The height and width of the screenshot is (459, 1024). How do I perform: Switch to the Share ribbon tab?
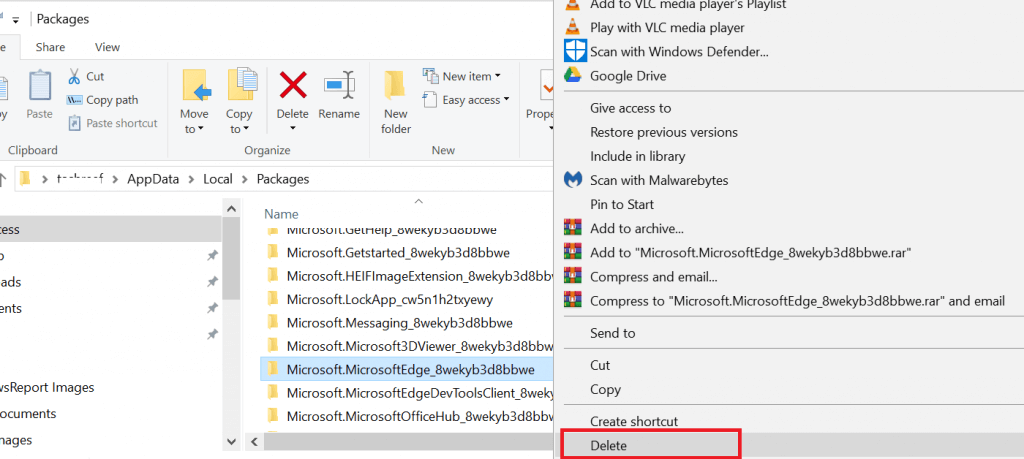pos(50,47)
